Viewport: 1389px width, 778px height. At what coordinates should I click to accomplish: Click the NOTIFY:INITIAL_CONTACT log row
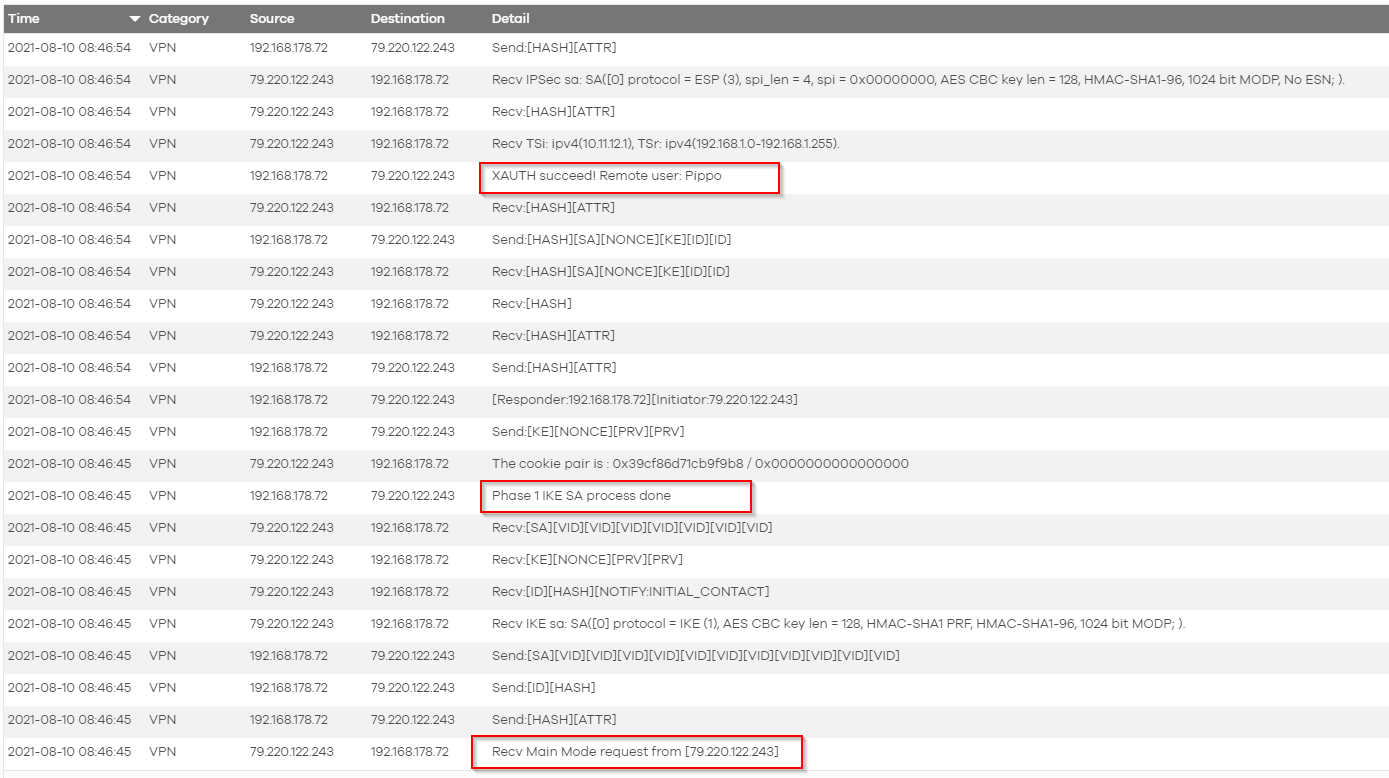630,591
